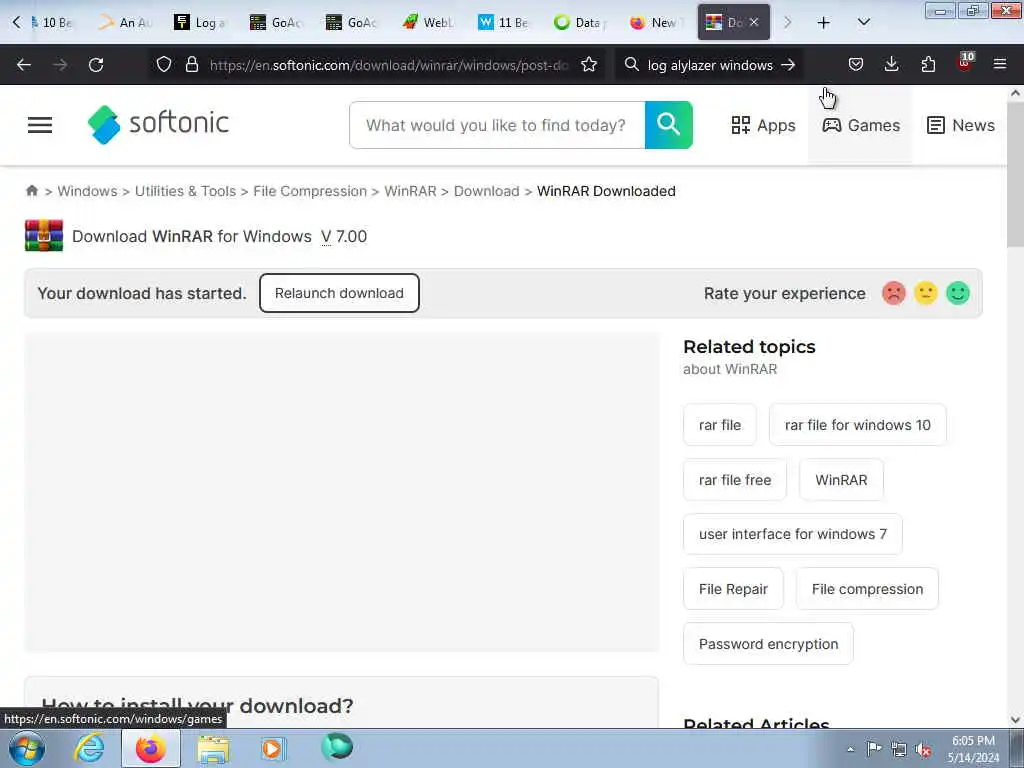
Task: Click the page vertical scrollbar thumb
Action: [x=1015, y=174]
